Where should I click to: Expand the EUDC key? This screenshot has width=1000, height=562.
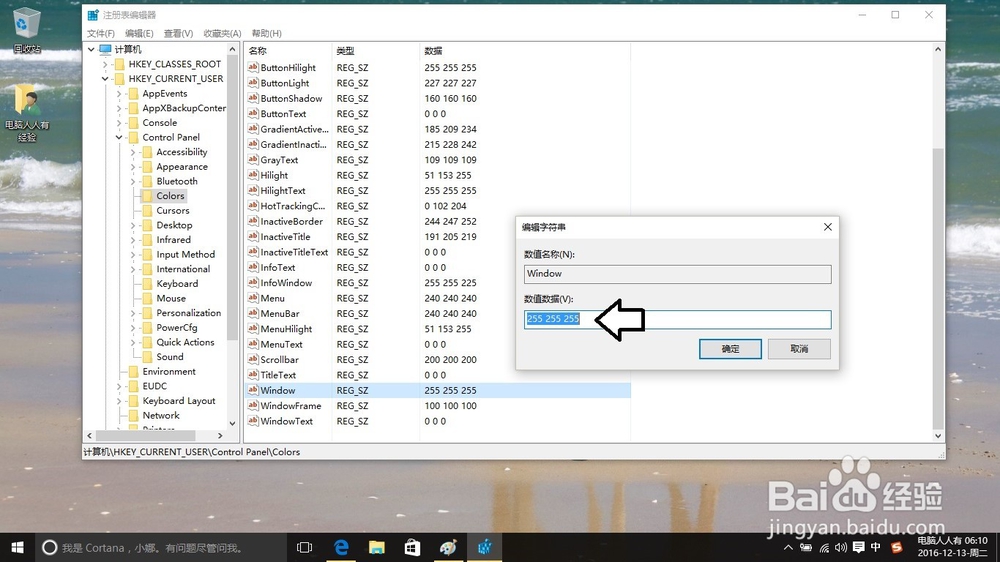[119, 386]
